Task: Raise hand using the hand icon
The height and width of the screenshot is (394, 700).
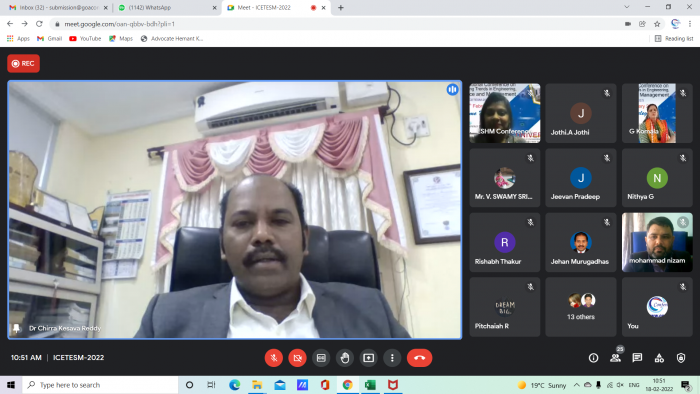Action: [345, 358]
